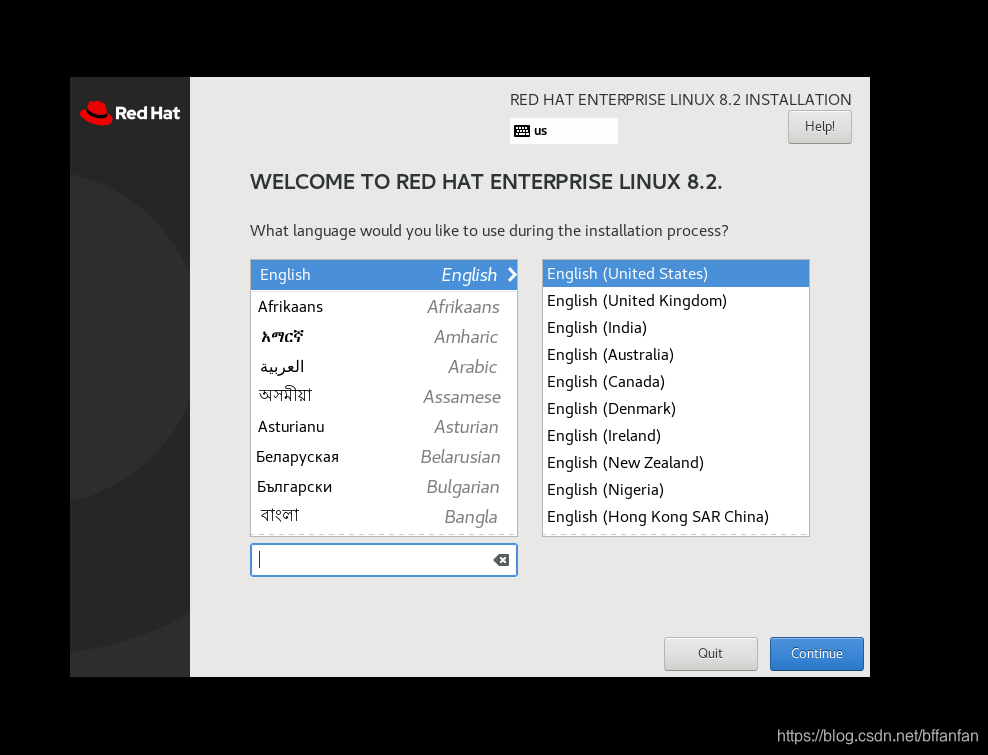Choose the Amharic language row
This screenshot has height=755, width=988.
point(384,337)
